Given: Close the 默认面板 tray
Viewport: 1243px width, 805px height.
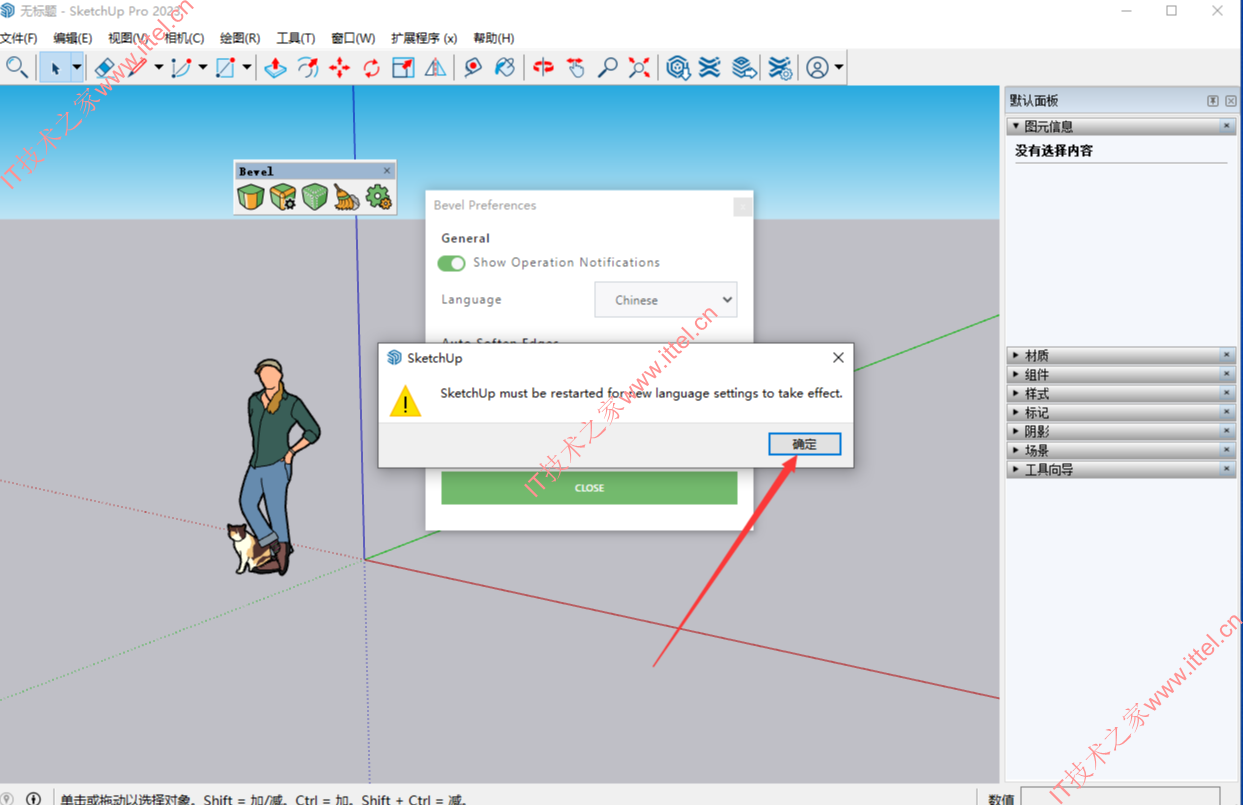Looking at the screenshot, I should (x=1231, y=101).
